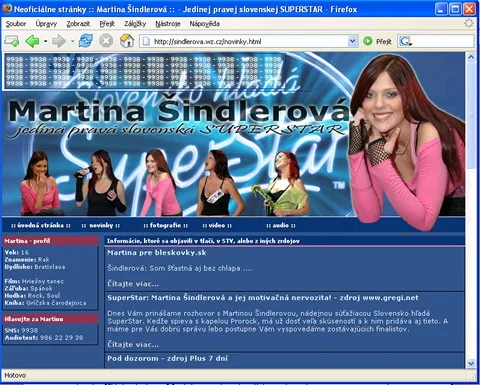Viewport: 480px width, 385px height.
Task: Reload the page with refresh icon
Action: pyautogui.click(x=86, y=41)
